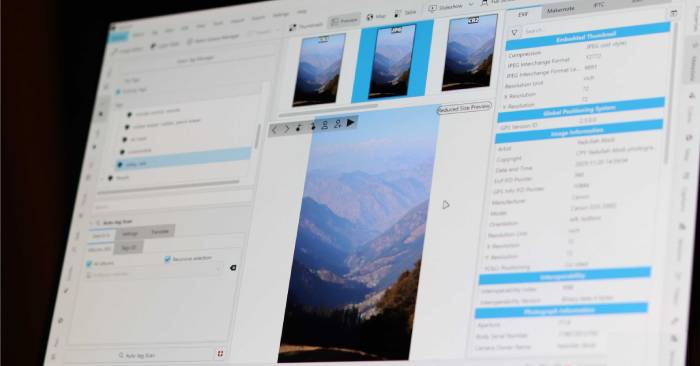Click the tag icon beside albums combo box

(x=233, y=267)
